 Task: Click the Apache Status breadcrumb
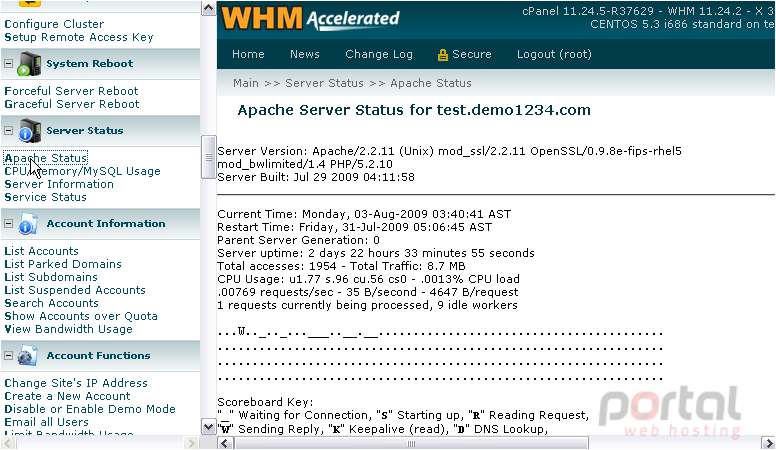(431, 83)
